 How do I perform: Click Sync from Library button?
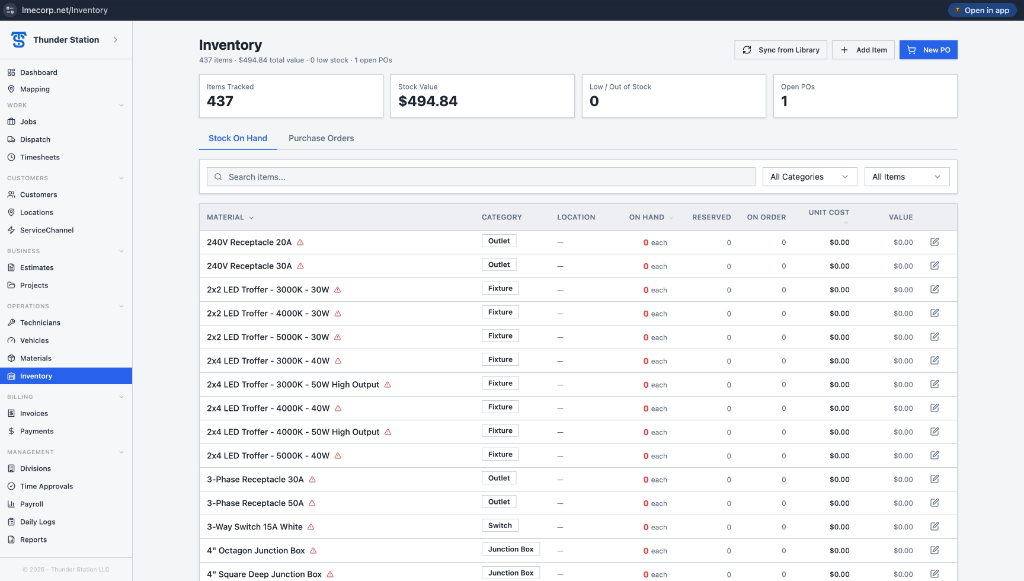tap(780, 50)
